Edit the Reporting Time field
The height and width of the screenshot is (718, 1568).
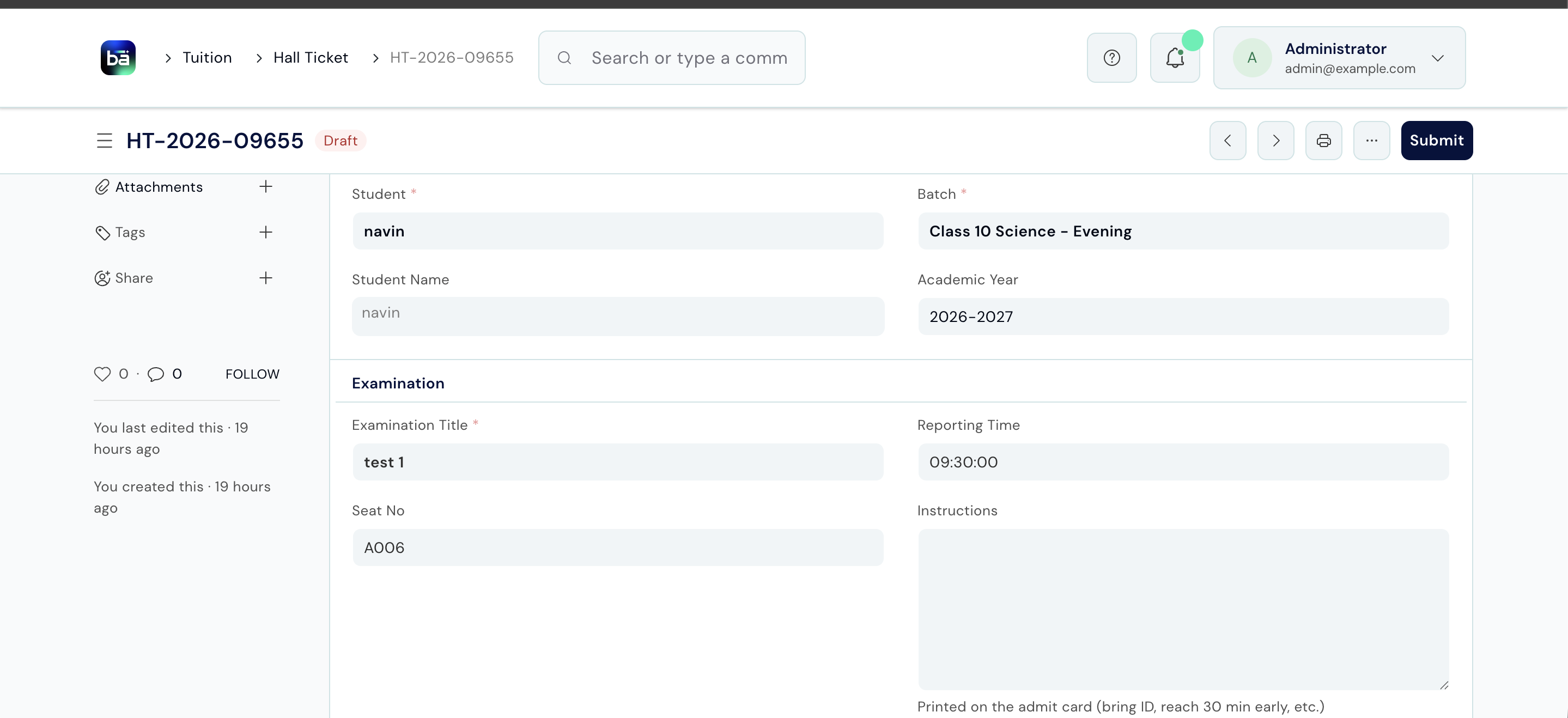(x=1183, y=462)
